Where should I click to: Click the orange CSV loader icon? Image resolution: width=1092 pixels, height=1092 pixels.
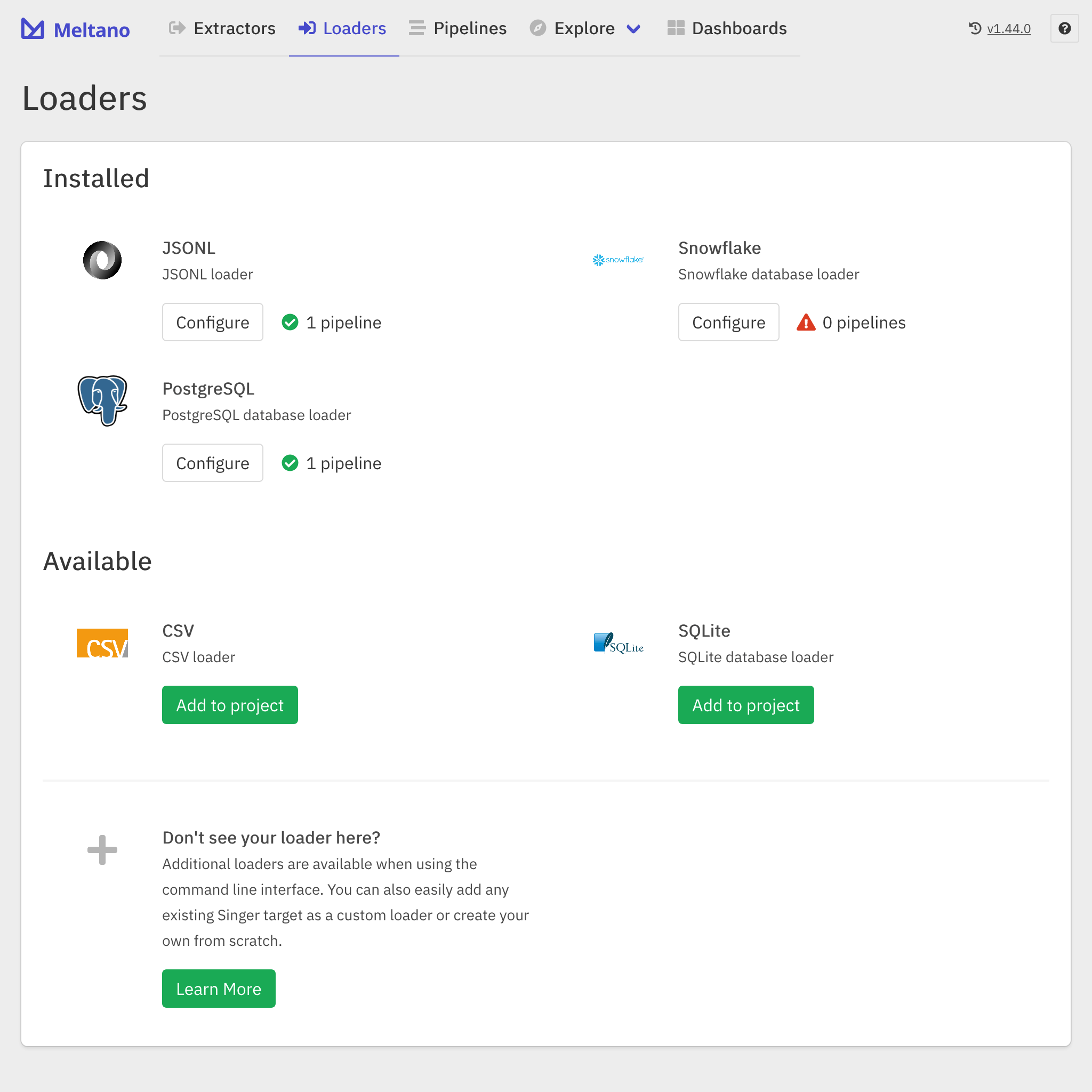103,643
